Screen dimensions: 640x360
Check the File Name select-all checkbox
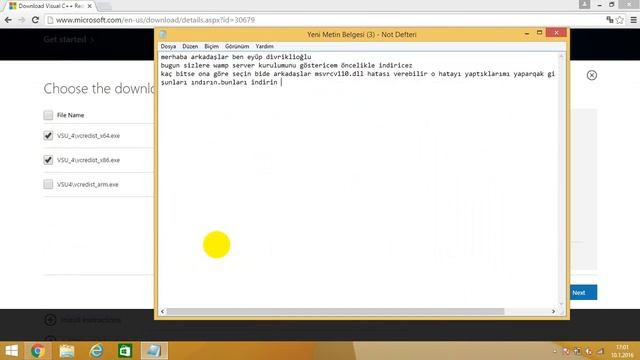tap(48, 115)
